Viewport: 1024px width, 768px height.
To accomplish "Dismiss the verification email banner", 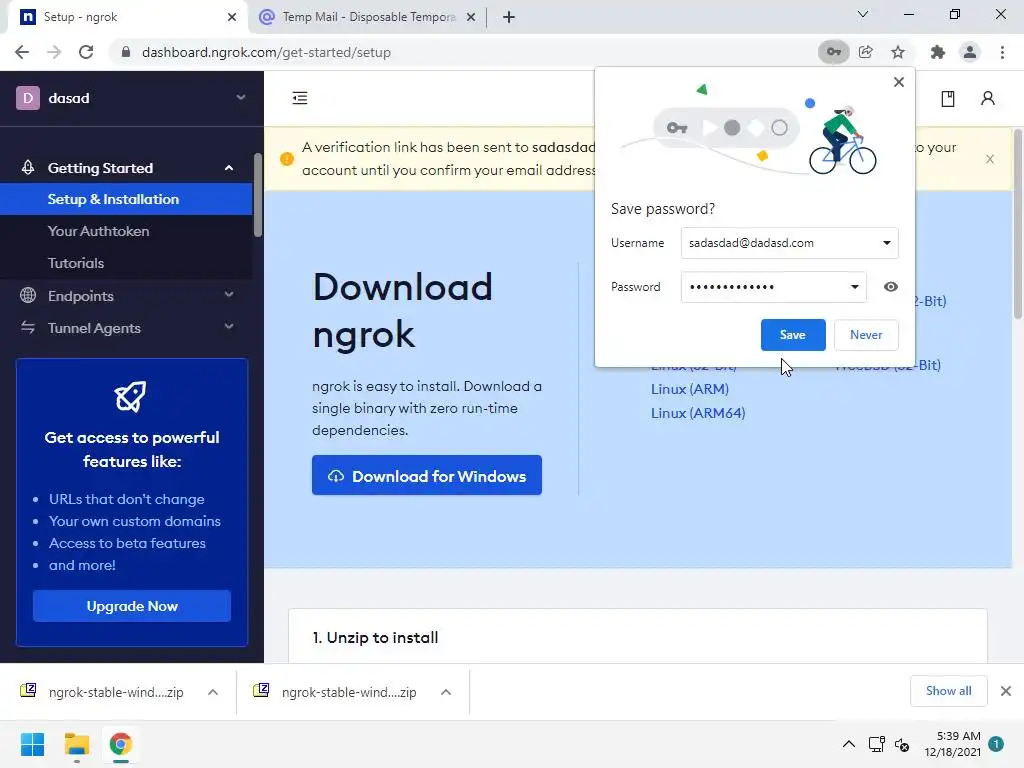I will pos(990,159).
